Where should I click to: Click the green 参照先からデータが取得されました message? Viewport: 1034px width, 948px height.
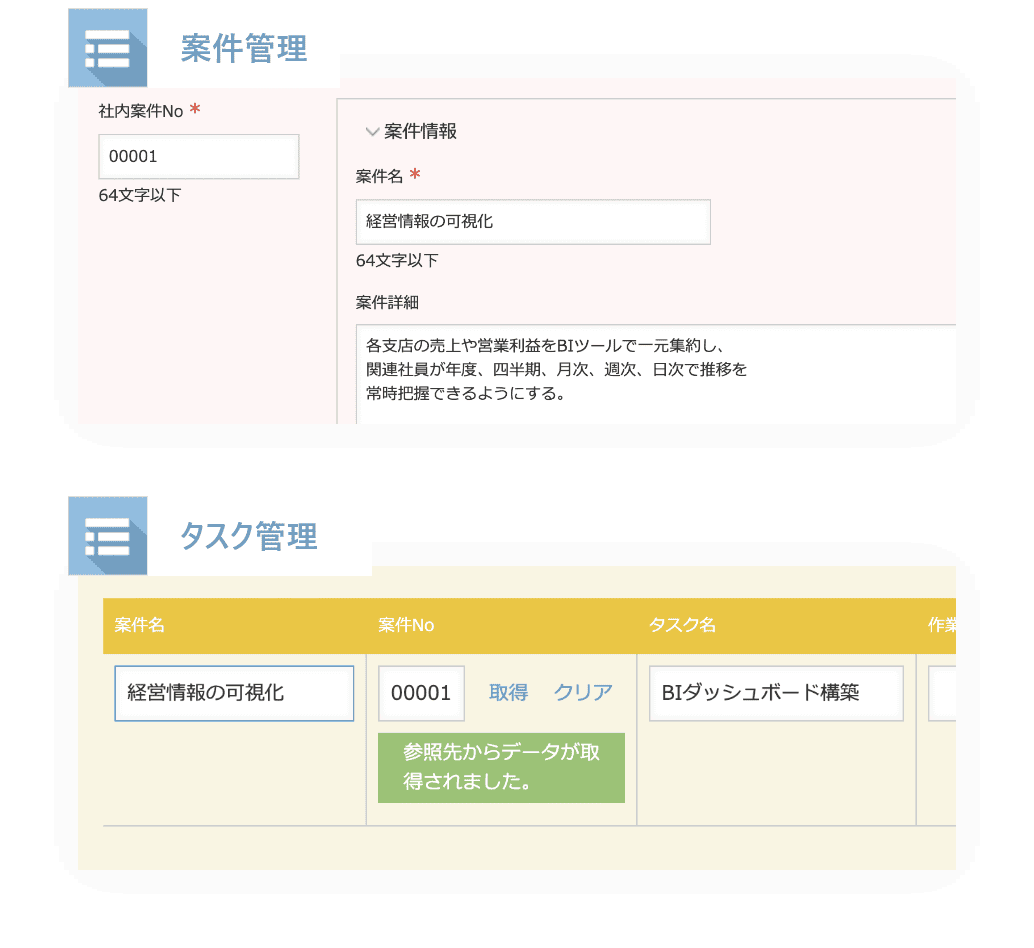click(x=501, y=767)
